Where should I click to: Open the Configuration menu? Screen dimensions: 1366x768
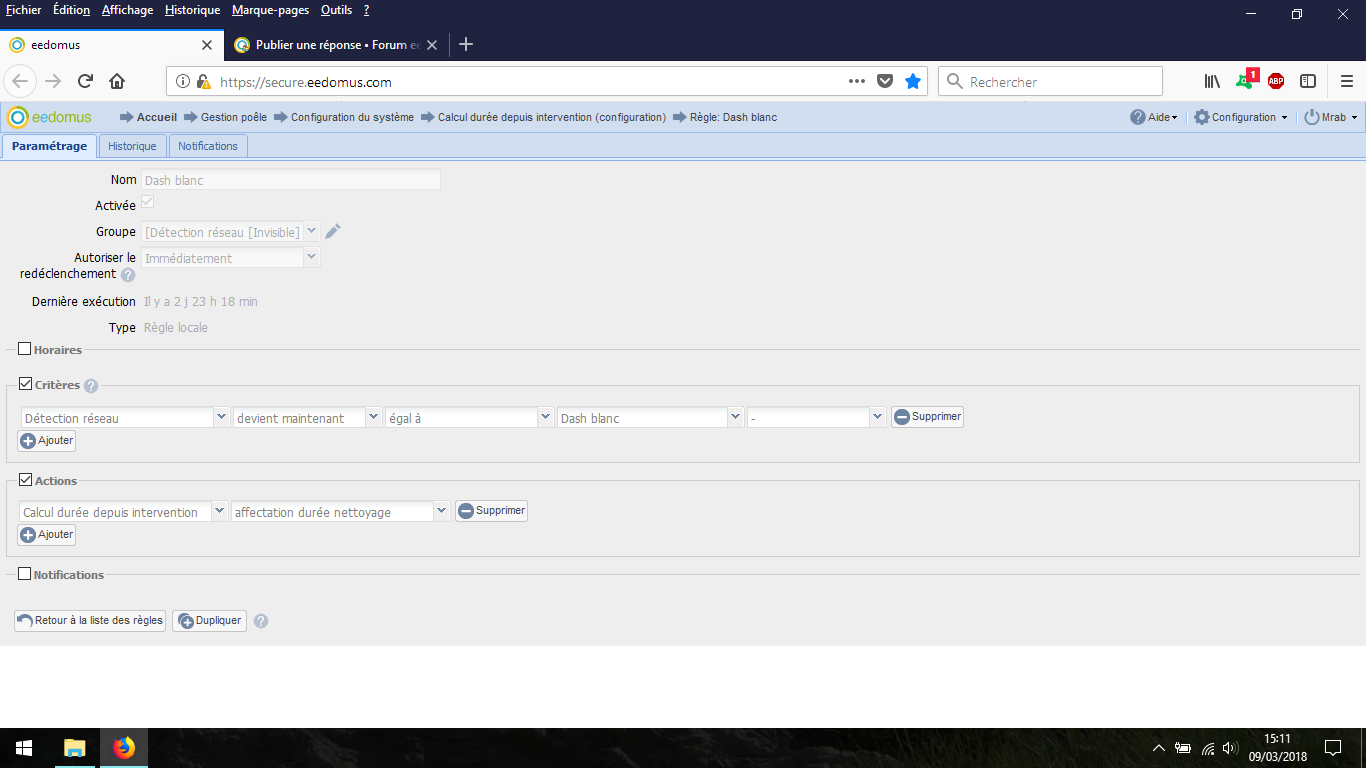coord(1241,117)
